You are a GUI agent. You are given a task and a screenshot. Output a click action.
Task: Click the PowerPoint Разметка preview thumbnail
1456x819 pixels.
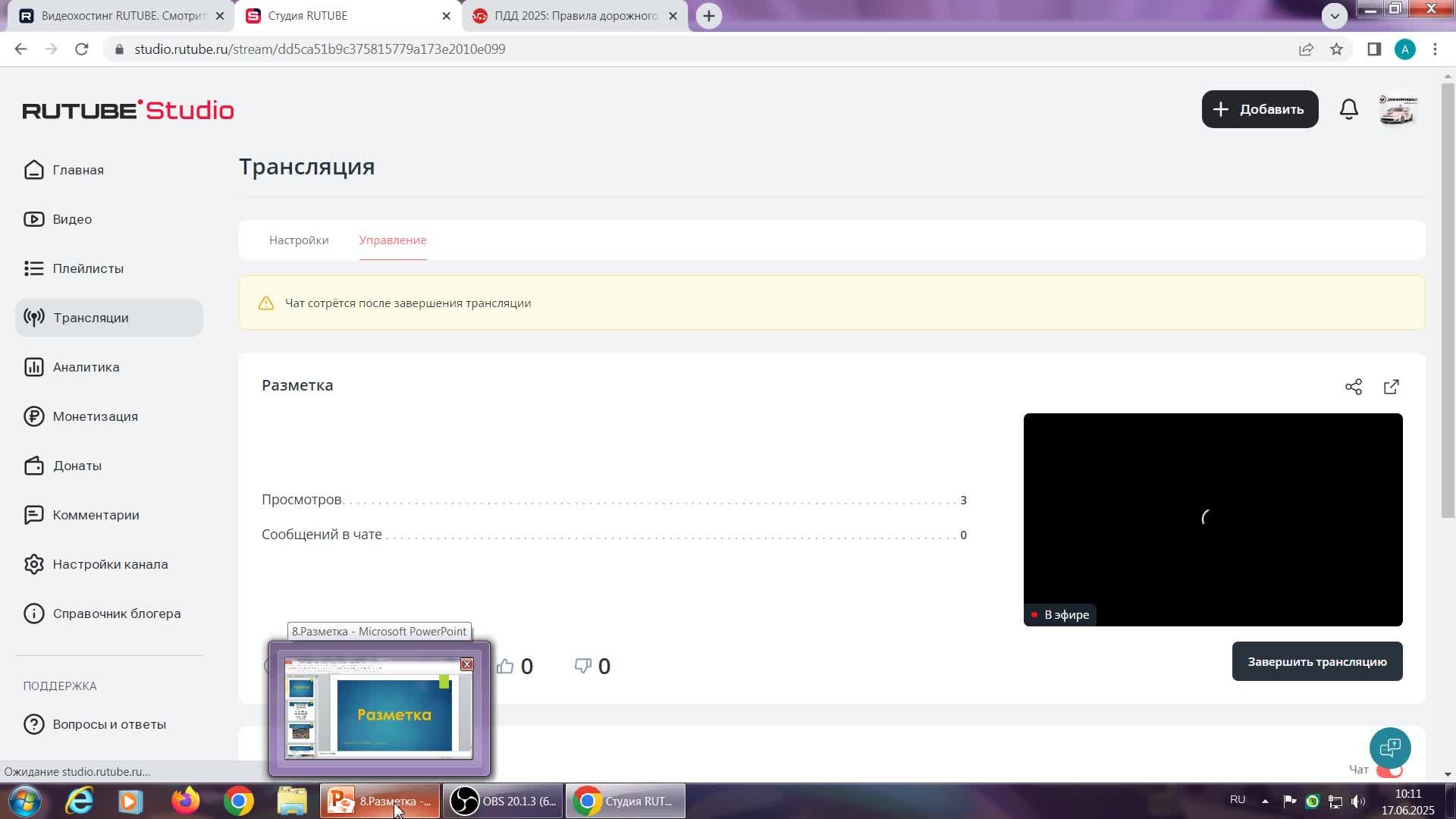[x=378, y=711]
